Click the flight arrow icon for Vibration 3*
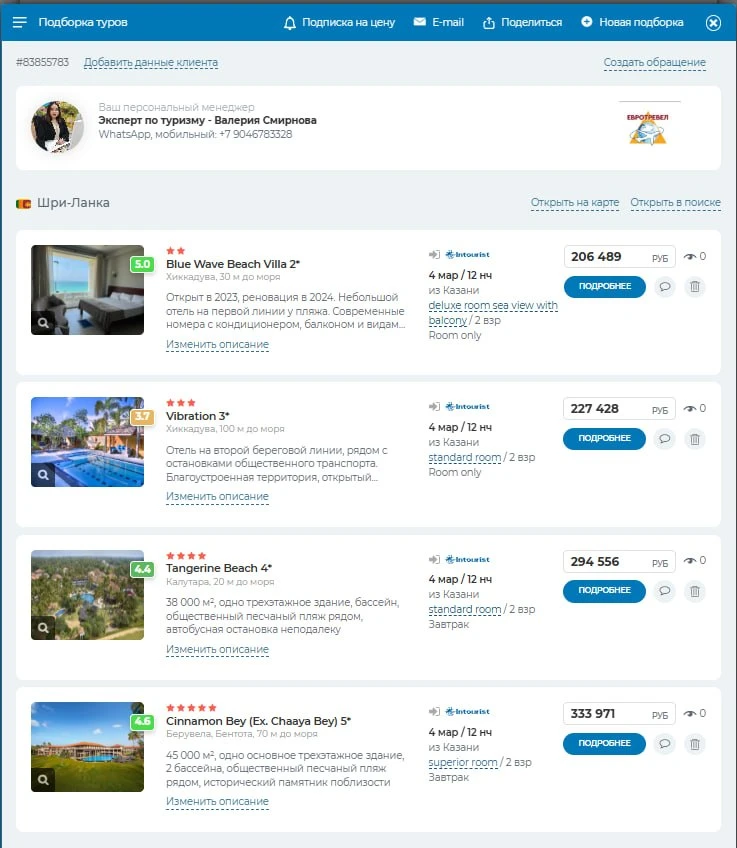The width and height of the screenshot is (737, 848). (x=434, y=406)
